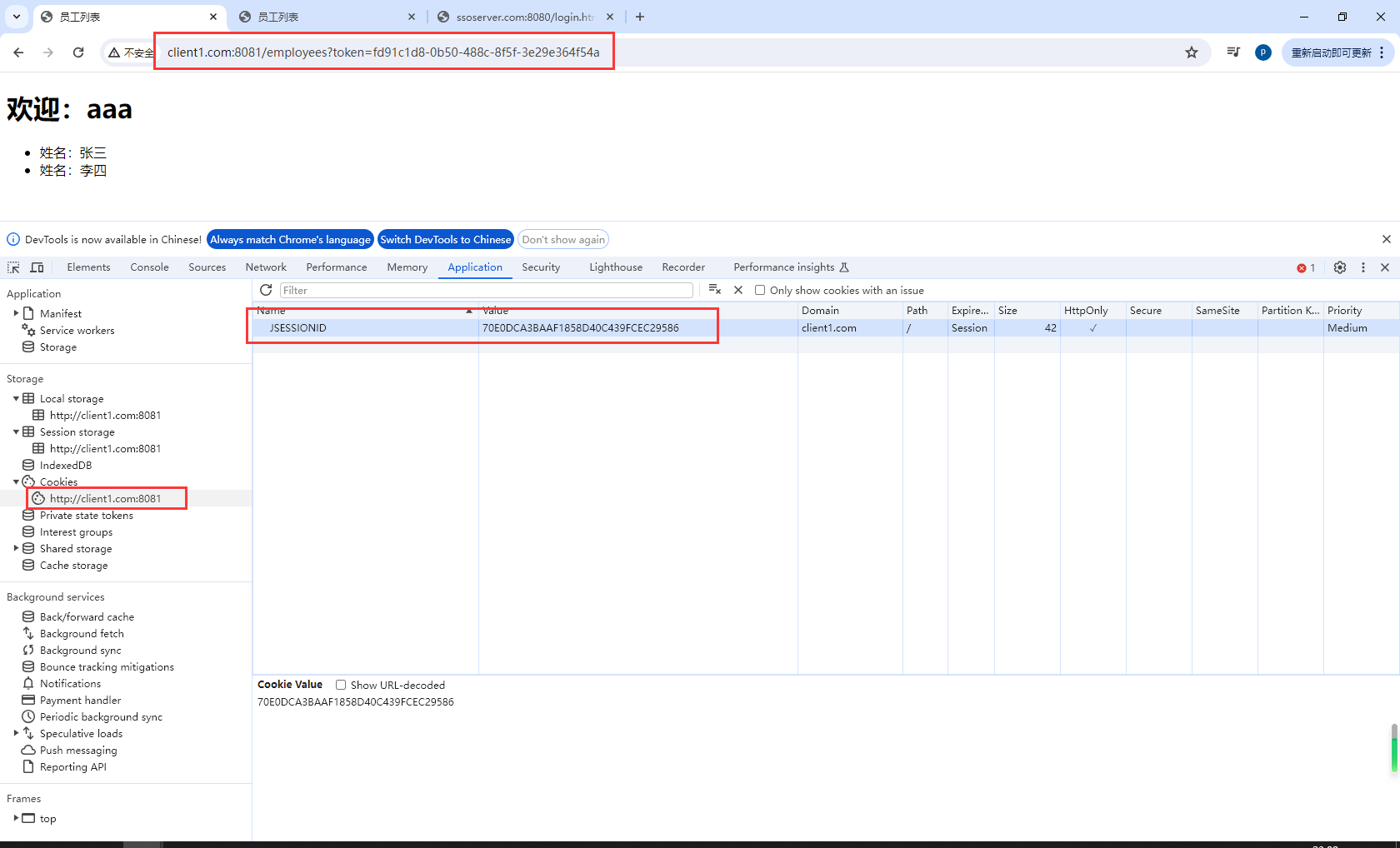The height and width of the screenshot is (848, 1400).
Task: Toggle Only show cookies with an issue
Action: [760, 290]
